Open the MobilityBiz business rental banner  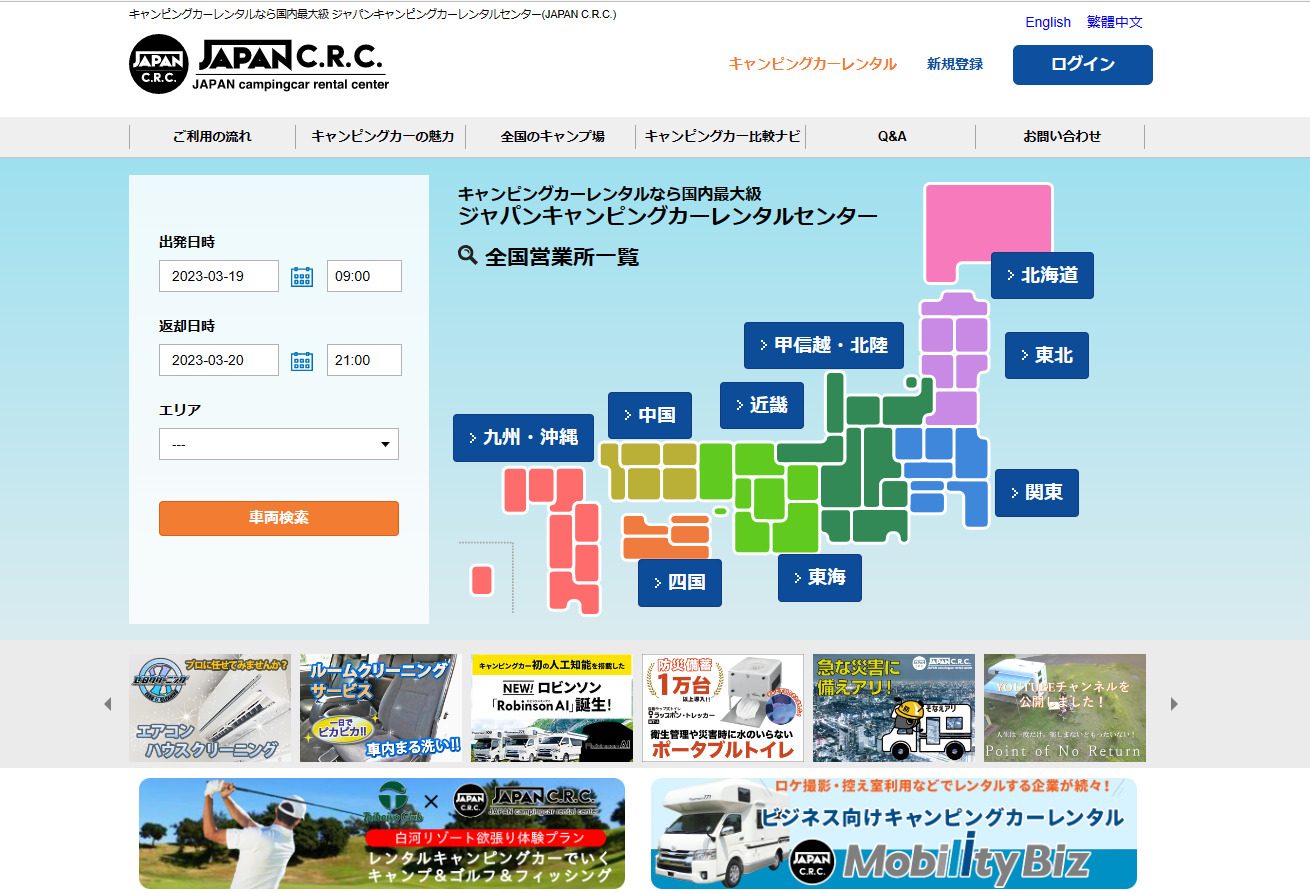coord(894,834)
